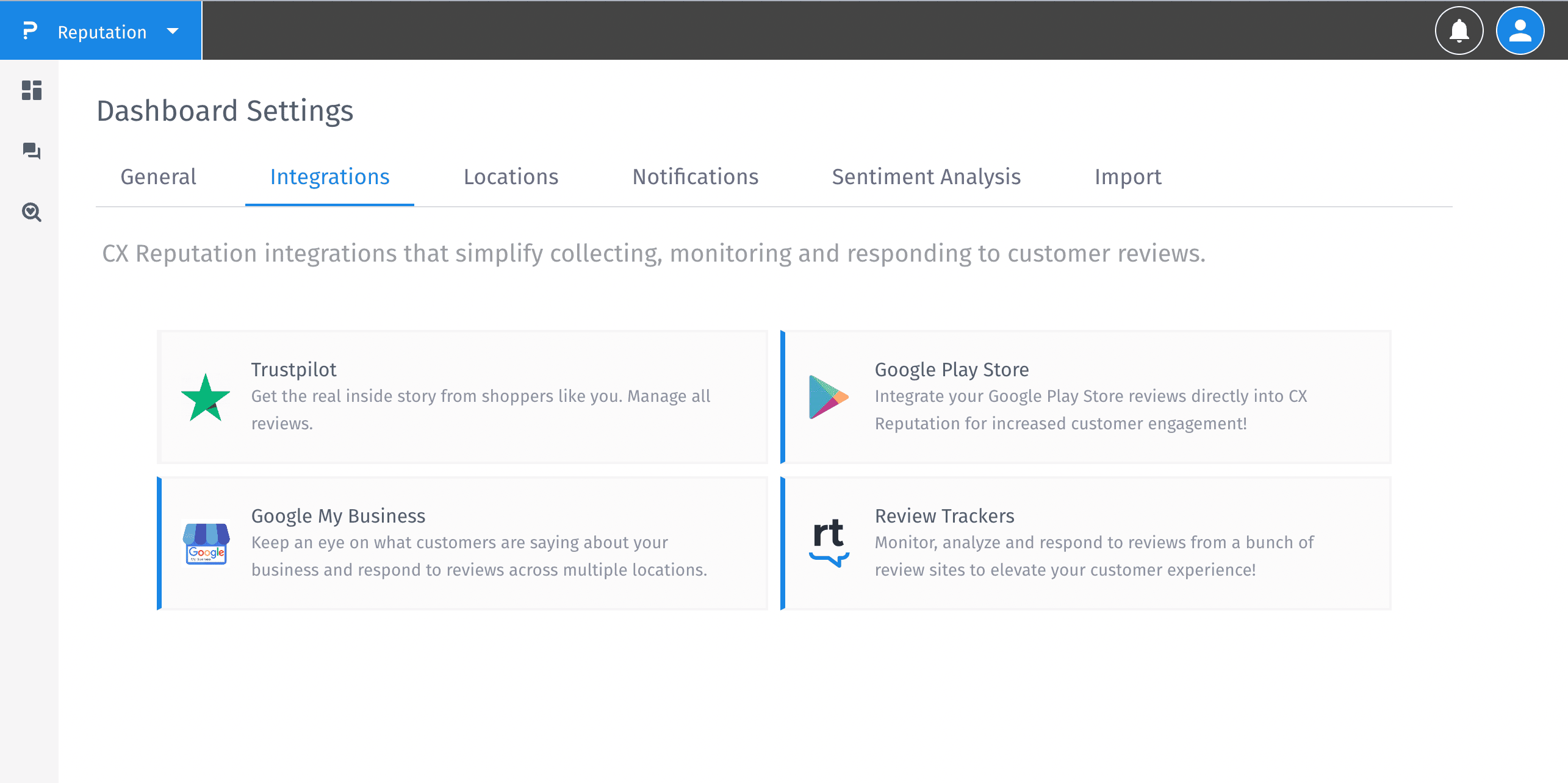
Task: Open the Notifications settings tab
Action: (x=695, y=177)
